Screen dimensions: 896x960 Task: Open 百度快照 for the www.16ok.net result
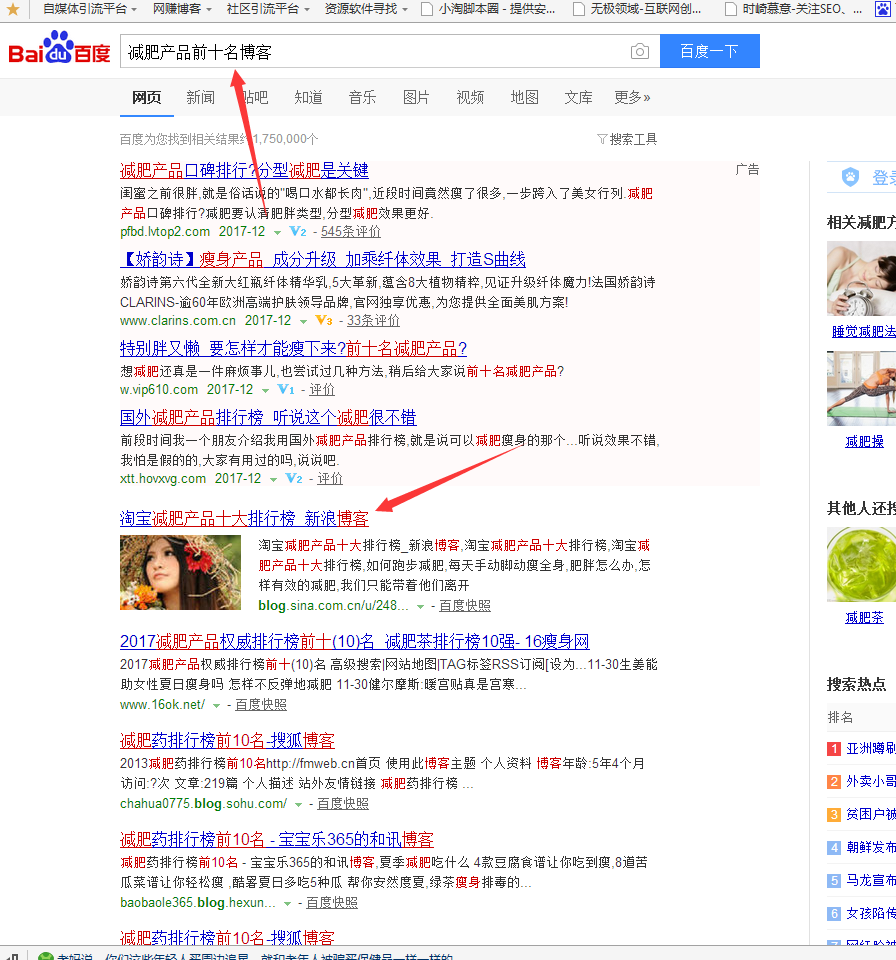(261, 705)
